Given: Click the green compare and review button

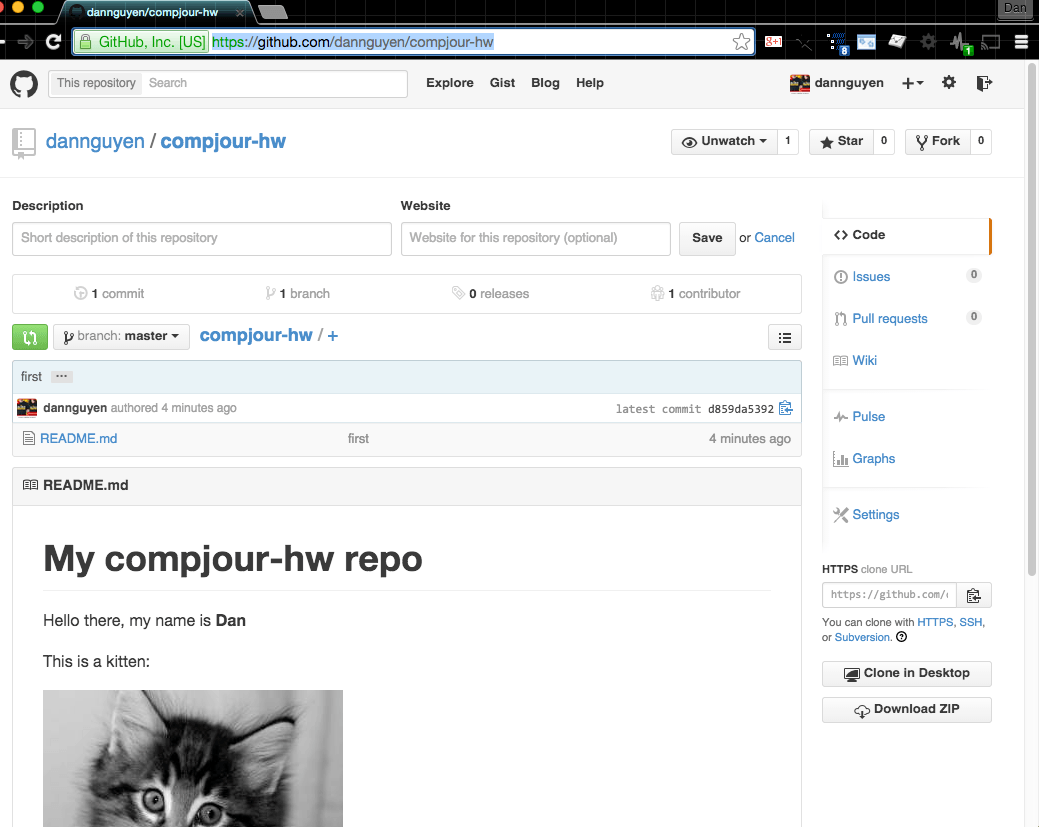Looking at the screenshot, I should pyautogui.click(x=30, y=337).
